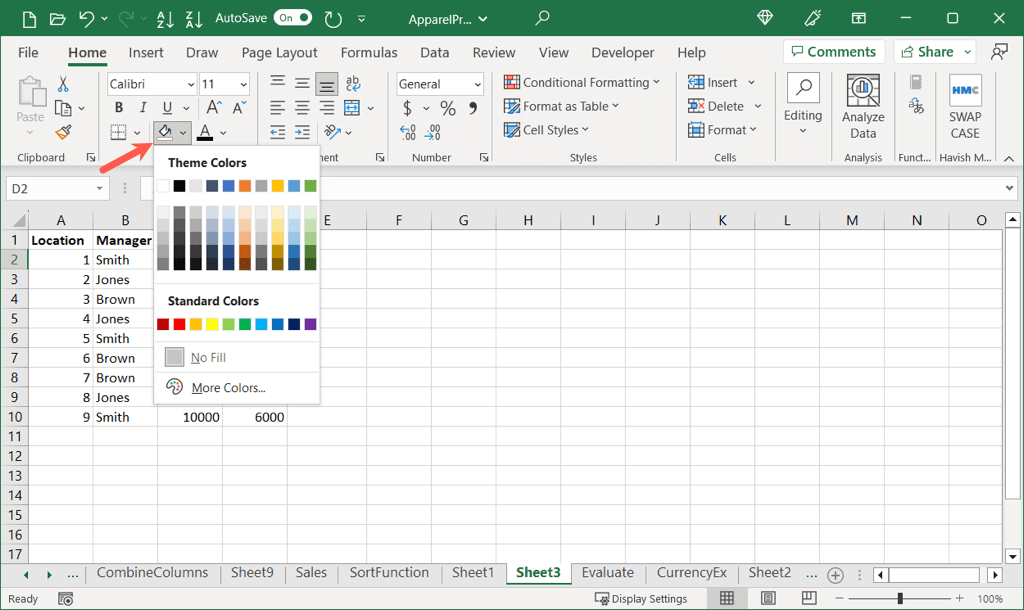Click the Font Color icon
The width and height of the screenshot is (1024, 610).
pos(205,132)
